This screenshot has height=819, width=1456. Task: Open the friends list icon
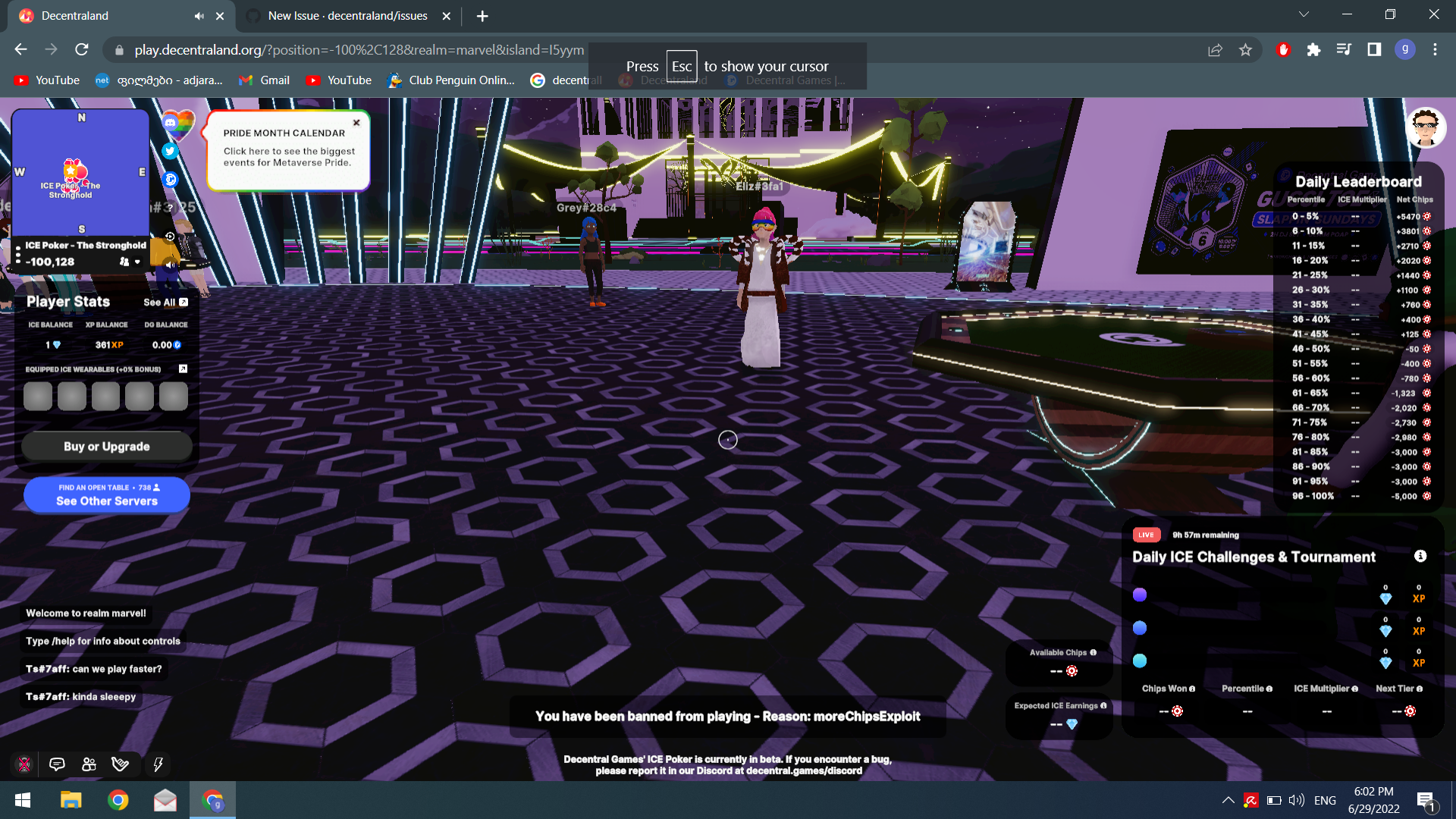(x=89, y=764)
